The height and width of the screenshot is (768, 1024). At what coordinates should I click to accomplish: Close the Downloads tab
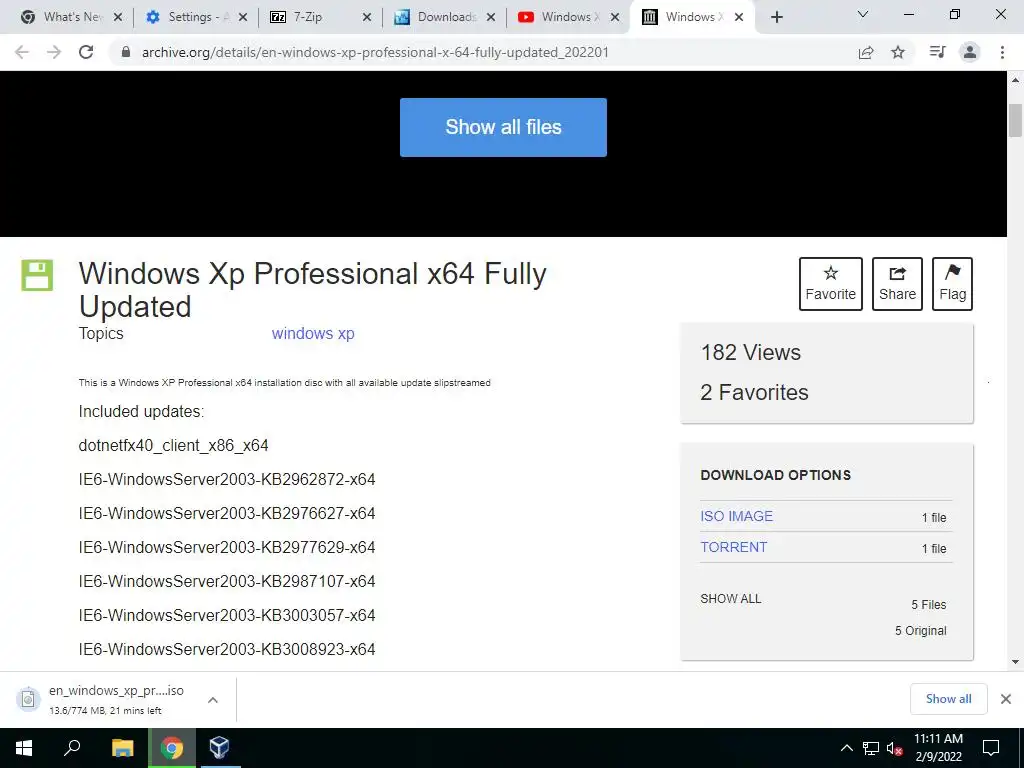[491, 17]
